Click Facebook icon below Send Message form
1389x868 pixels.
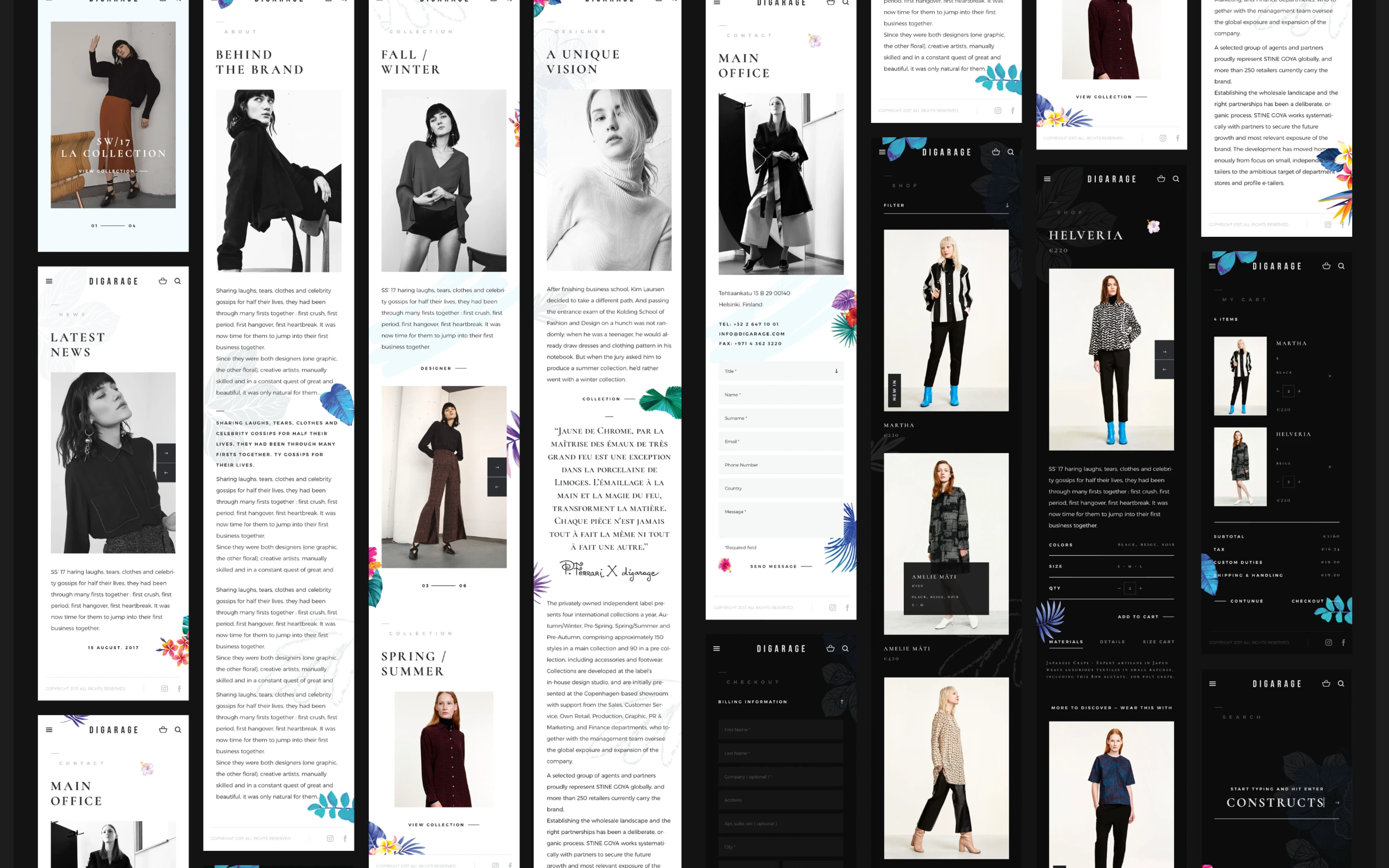(847, 607)
